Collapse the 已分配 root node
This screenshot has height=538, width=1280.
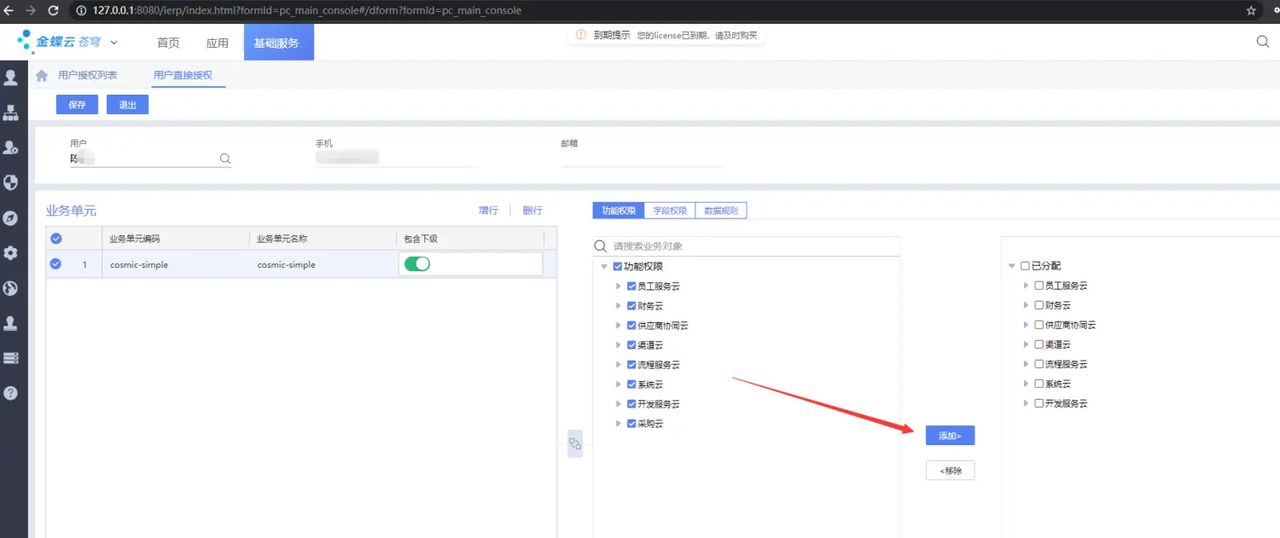[1011, 266]
